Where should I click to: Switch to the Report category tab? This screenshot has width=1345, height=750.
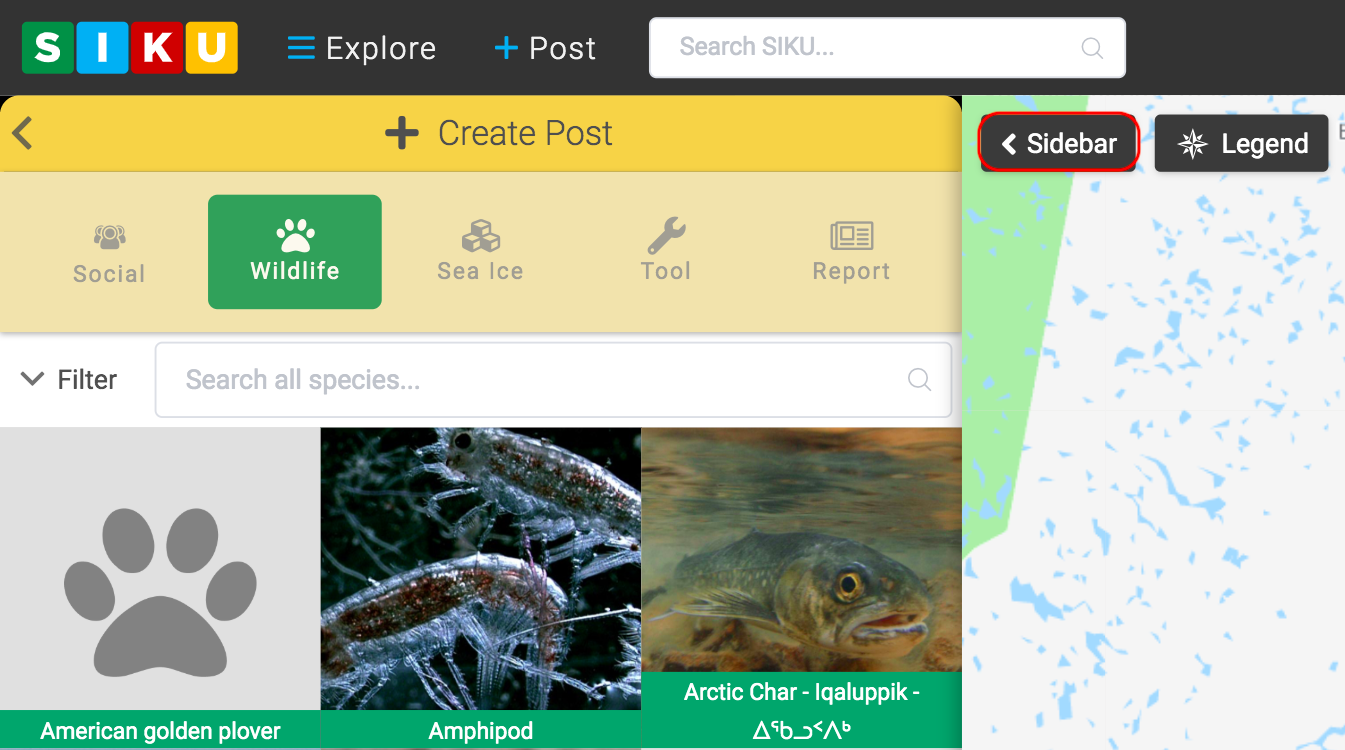[850, 252]
